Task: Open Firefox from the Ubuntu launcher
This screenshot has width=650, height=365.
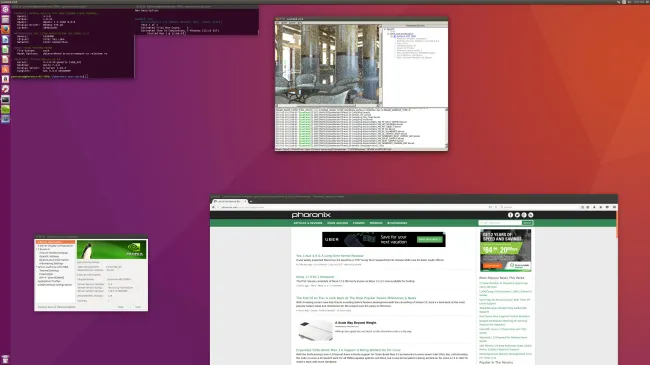Action: pyautogui.click(x=5, y=29)
